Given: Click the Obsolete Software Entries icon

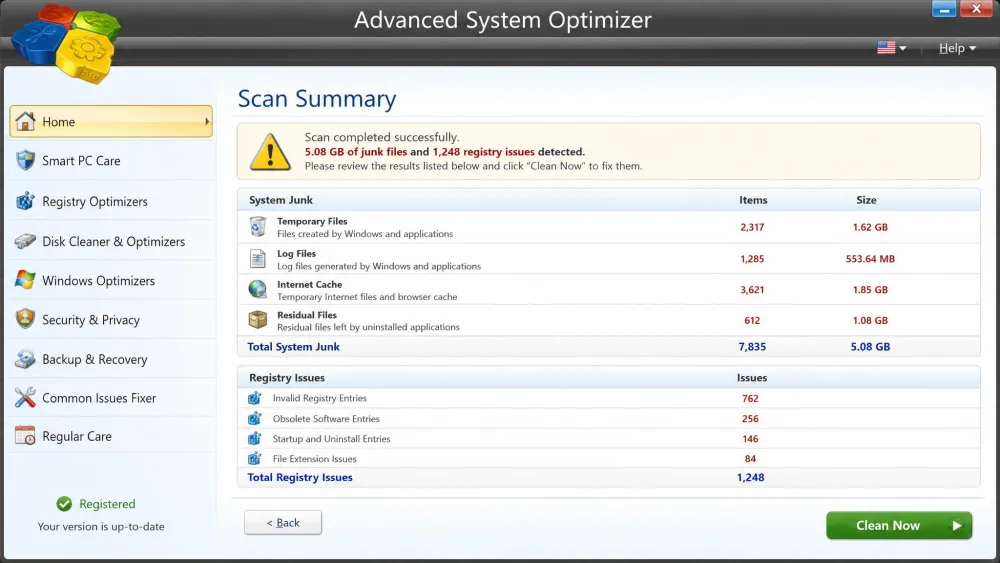Looking at the screenshot, I should (254, 418).
